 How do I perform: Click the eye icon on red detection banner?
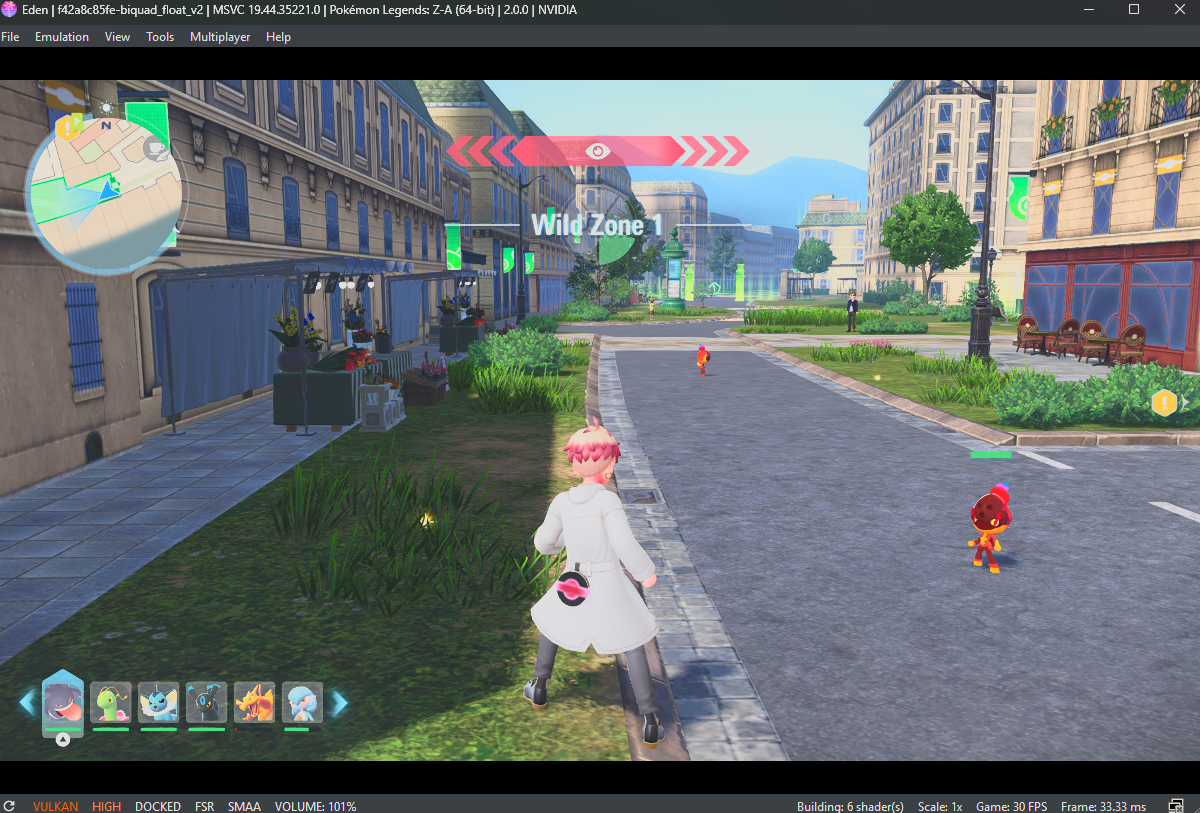tap(597, 151)
